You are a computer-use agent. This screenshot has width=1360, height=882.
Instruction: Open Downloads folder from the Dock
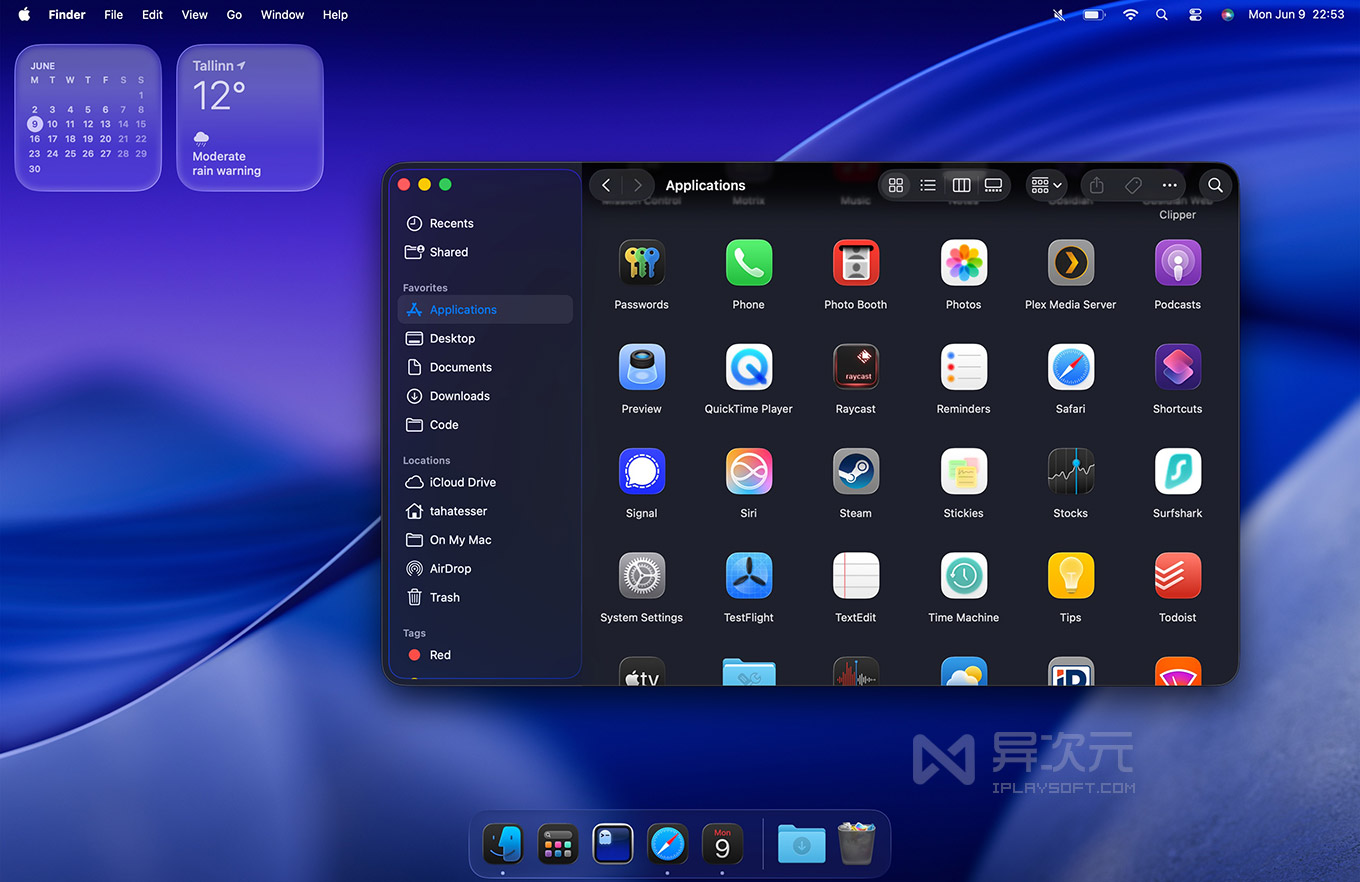click(x=801, y=844)
